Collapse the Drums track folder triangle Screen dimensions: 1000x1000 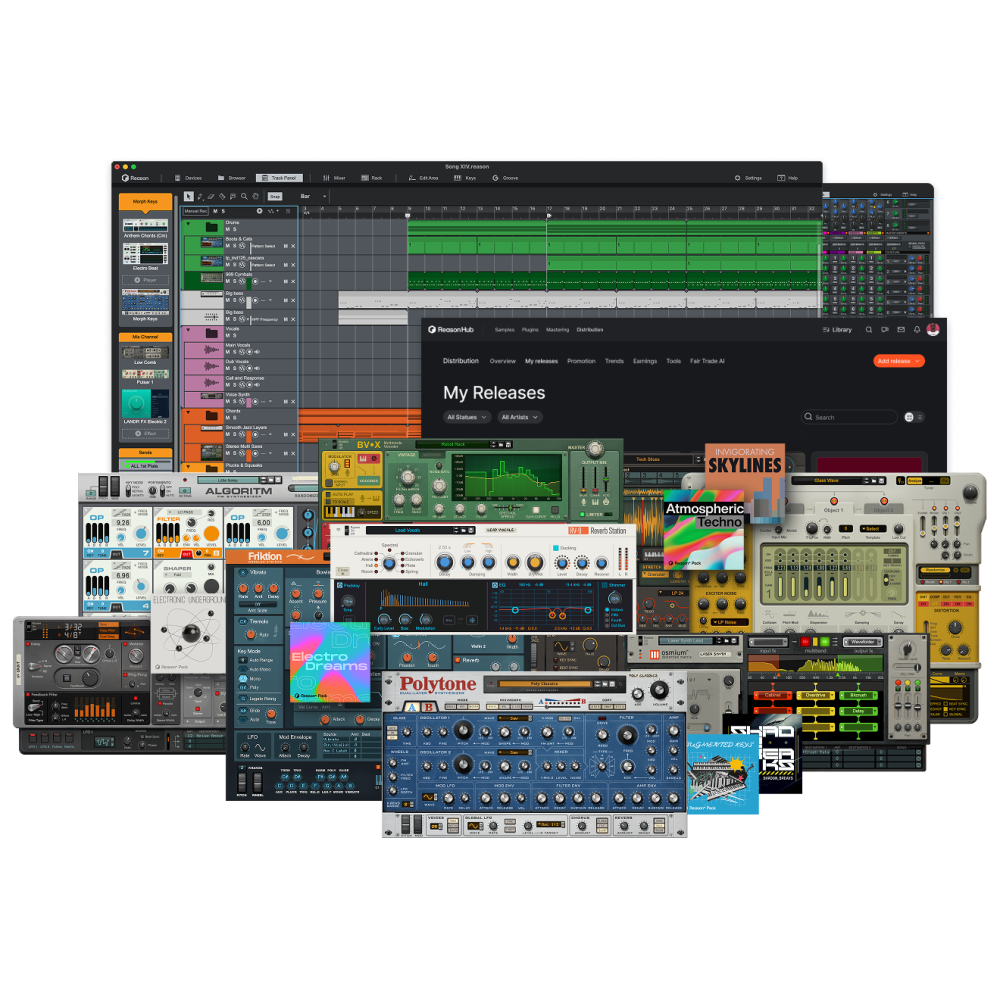coord(188,224)
